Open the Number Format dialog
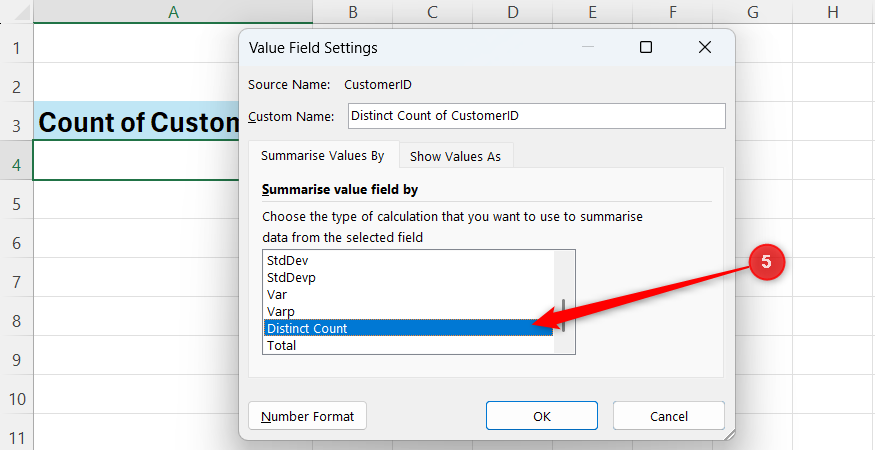The height and width of the screenshot is (450, 875). [307, 416]
